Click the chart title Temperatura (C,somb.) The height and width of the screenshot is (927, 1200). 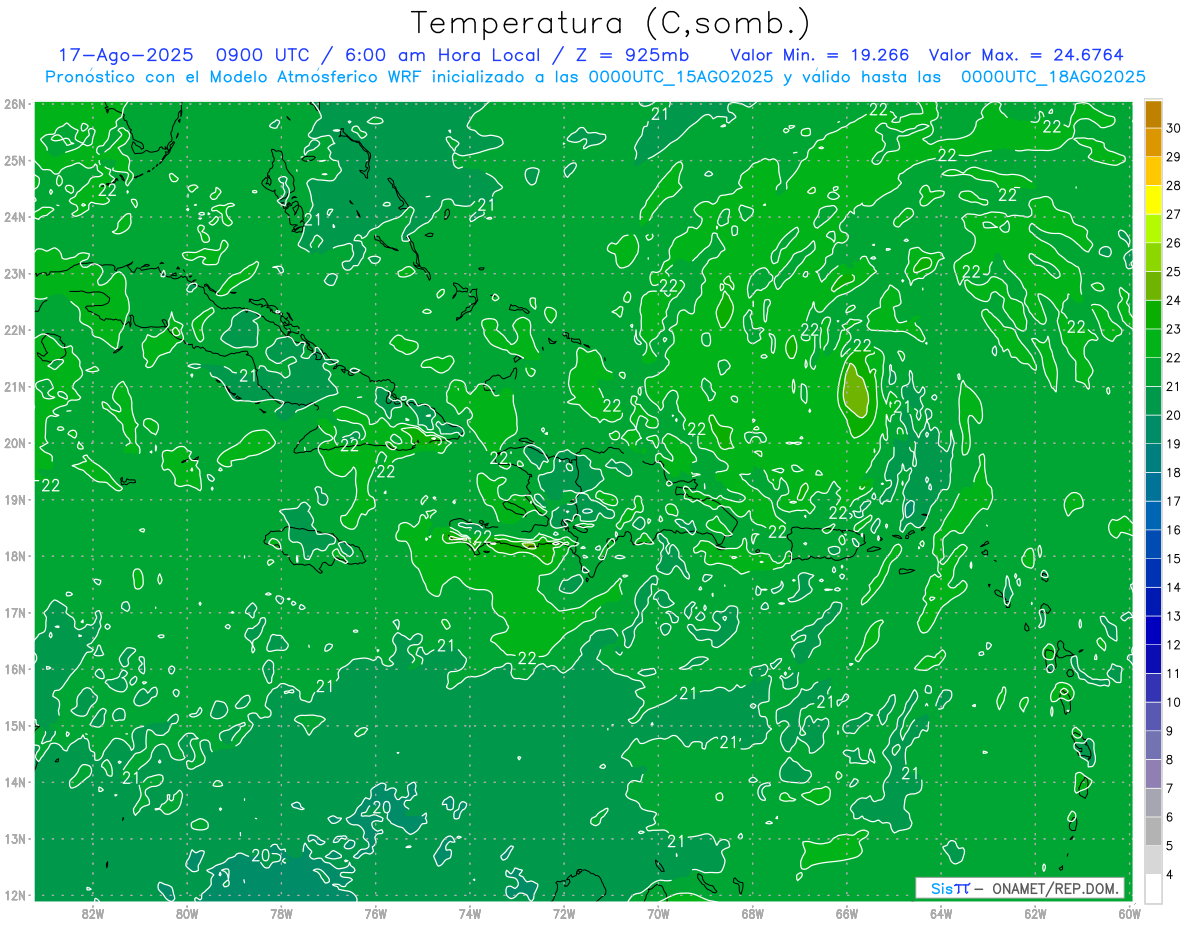[x=611, y=22]
